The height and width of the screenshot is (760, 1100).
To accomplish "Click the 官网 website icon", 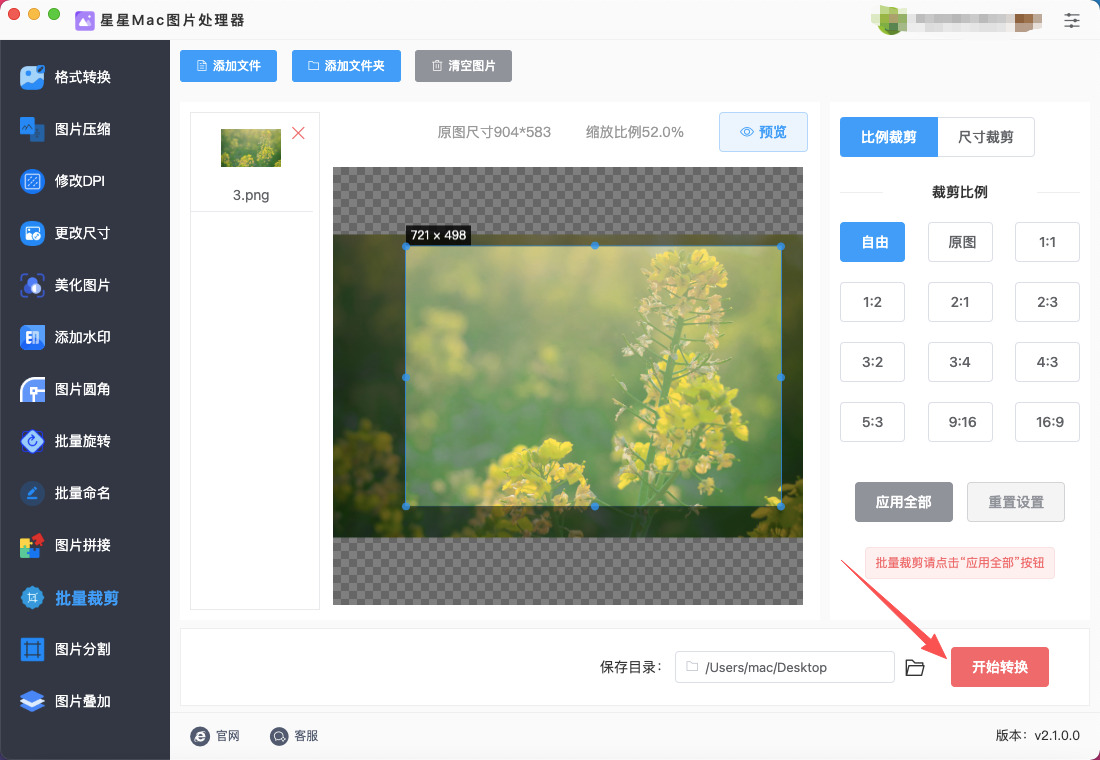I will coord(200,735).
